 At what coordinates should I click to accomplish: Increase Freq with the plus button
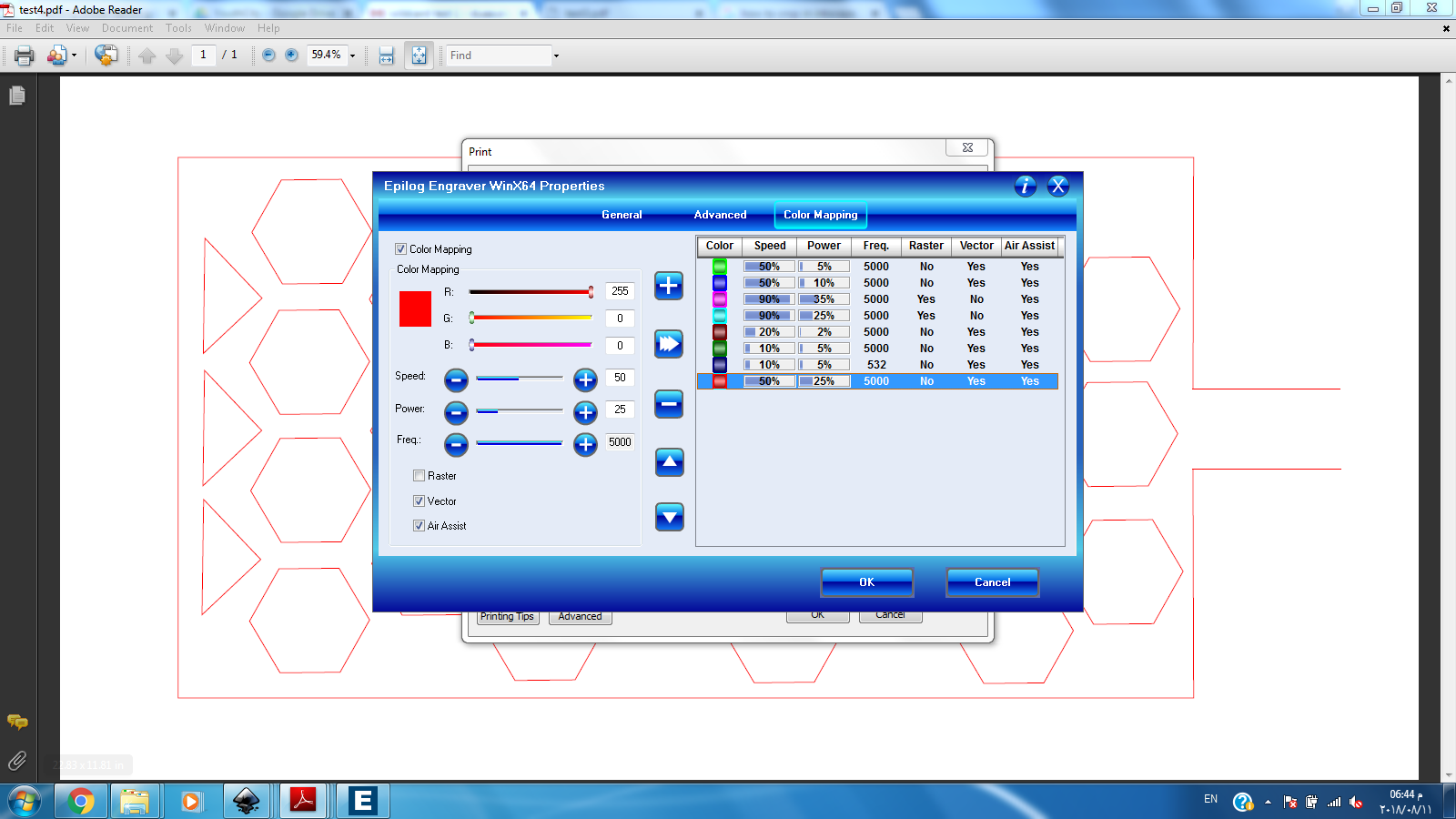(585, 444)
